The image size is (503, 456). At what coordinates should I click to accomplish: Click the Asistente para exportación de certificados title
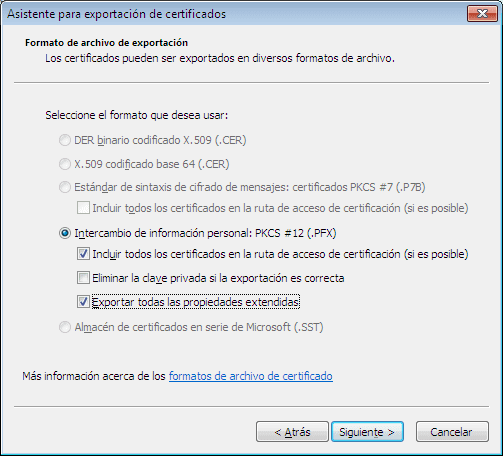click(x=116, y=14)
